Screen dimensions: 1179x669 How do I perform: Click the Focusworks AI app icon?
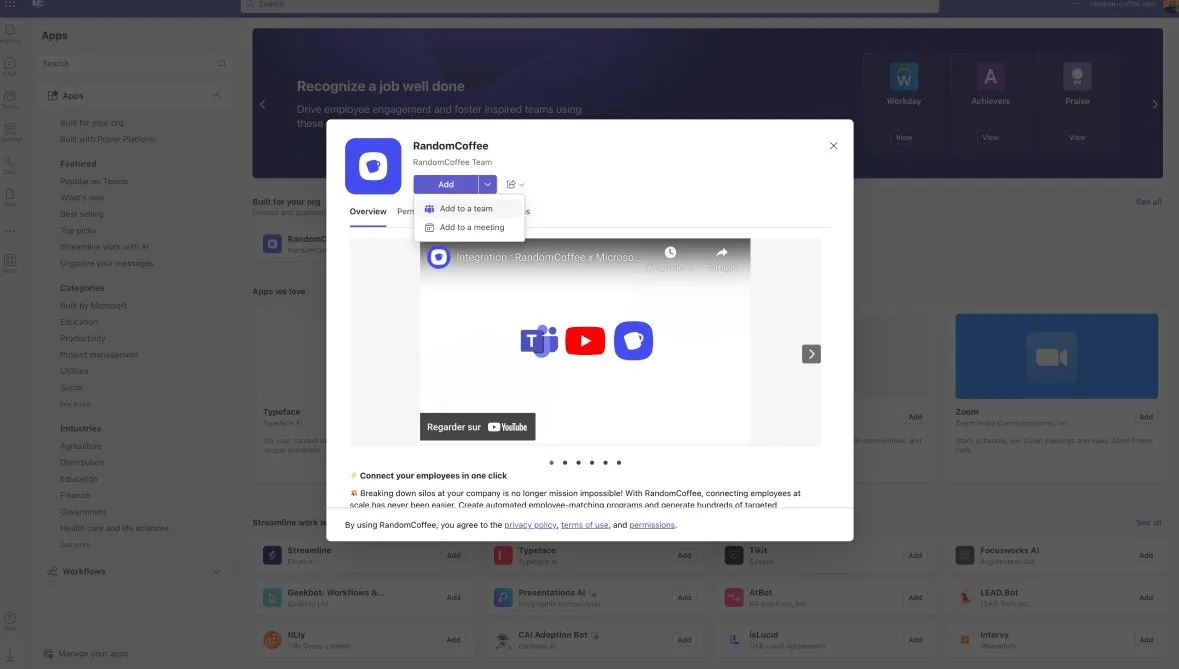(x=965, y=555)
